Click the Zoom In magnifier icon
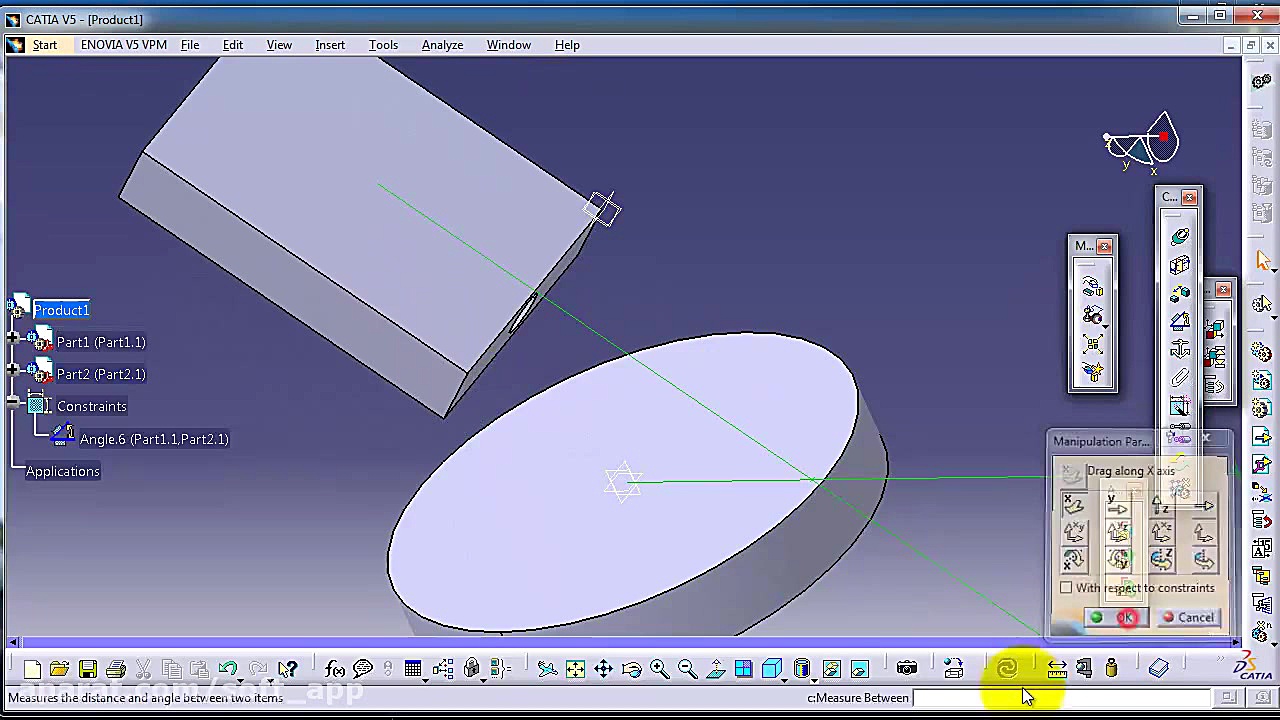 (x=658, y=668)
